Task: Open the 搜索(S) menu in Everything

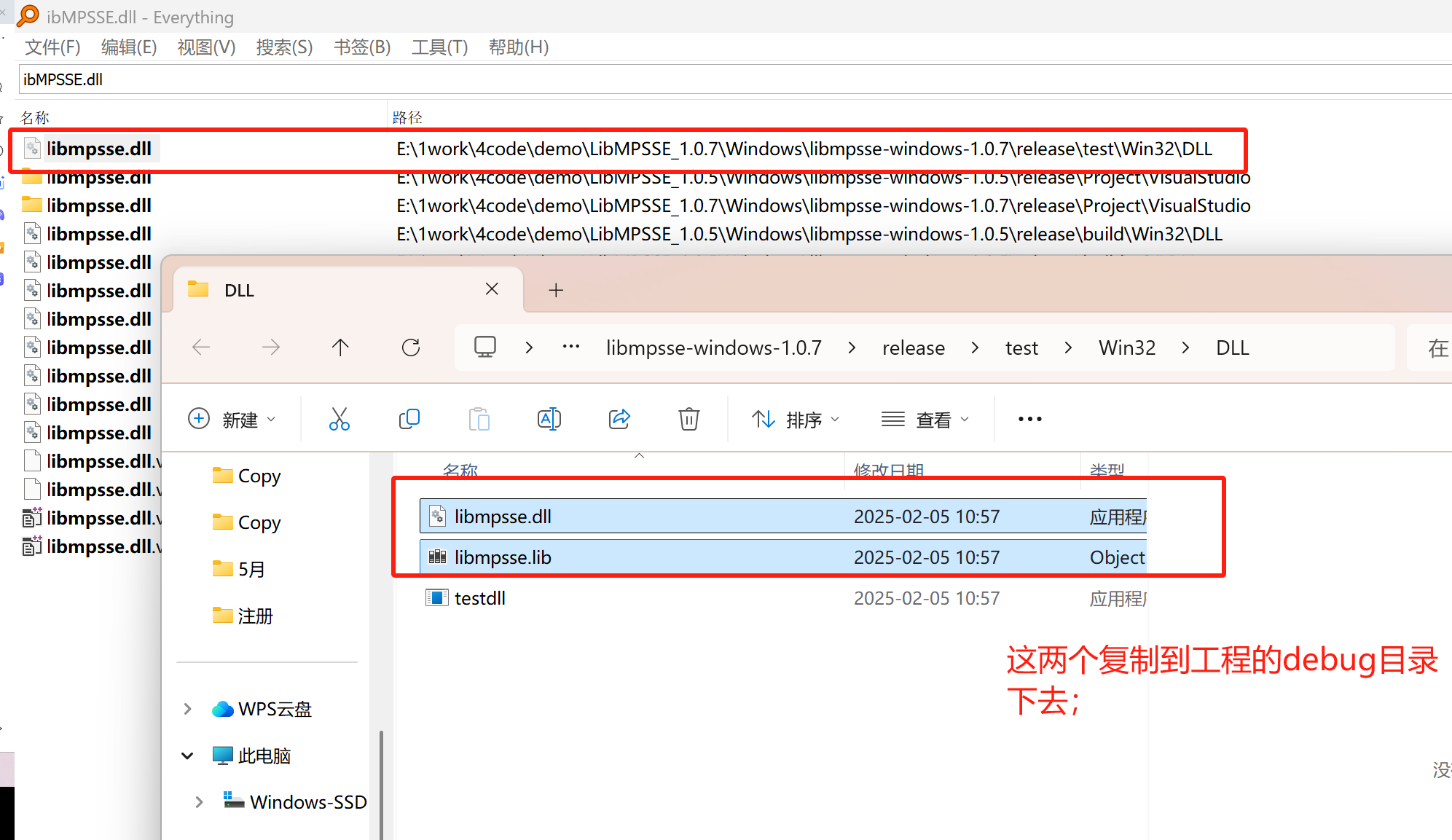Action: 284,47
